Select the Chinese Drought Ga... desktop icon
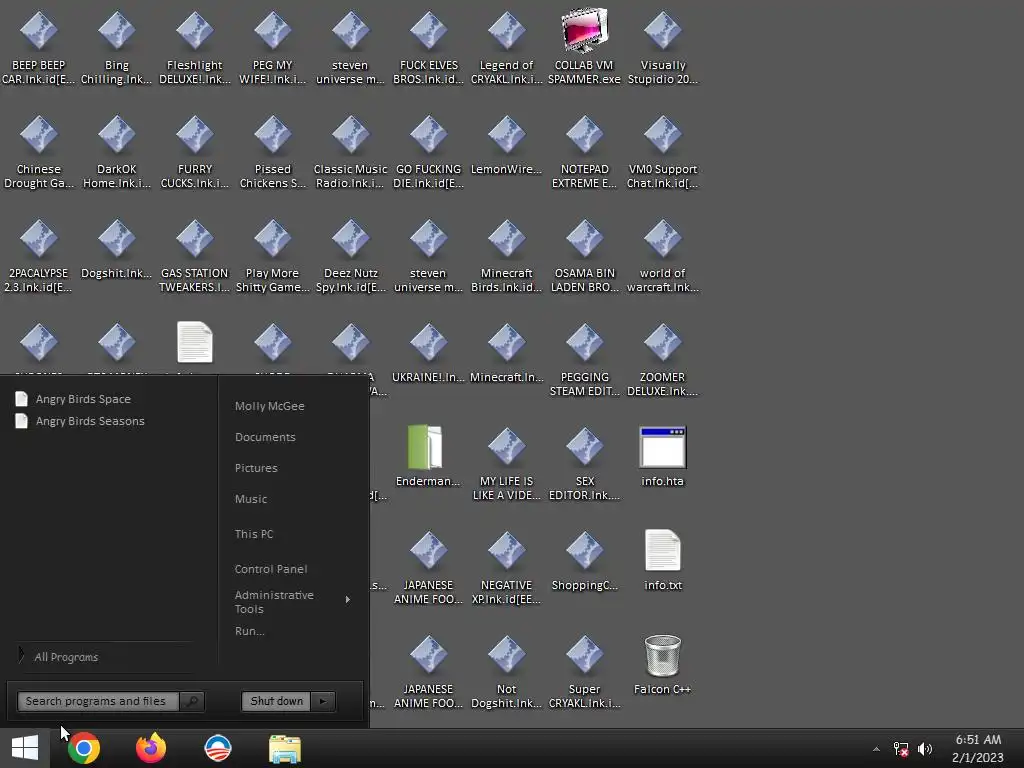 tap(39, 152)
